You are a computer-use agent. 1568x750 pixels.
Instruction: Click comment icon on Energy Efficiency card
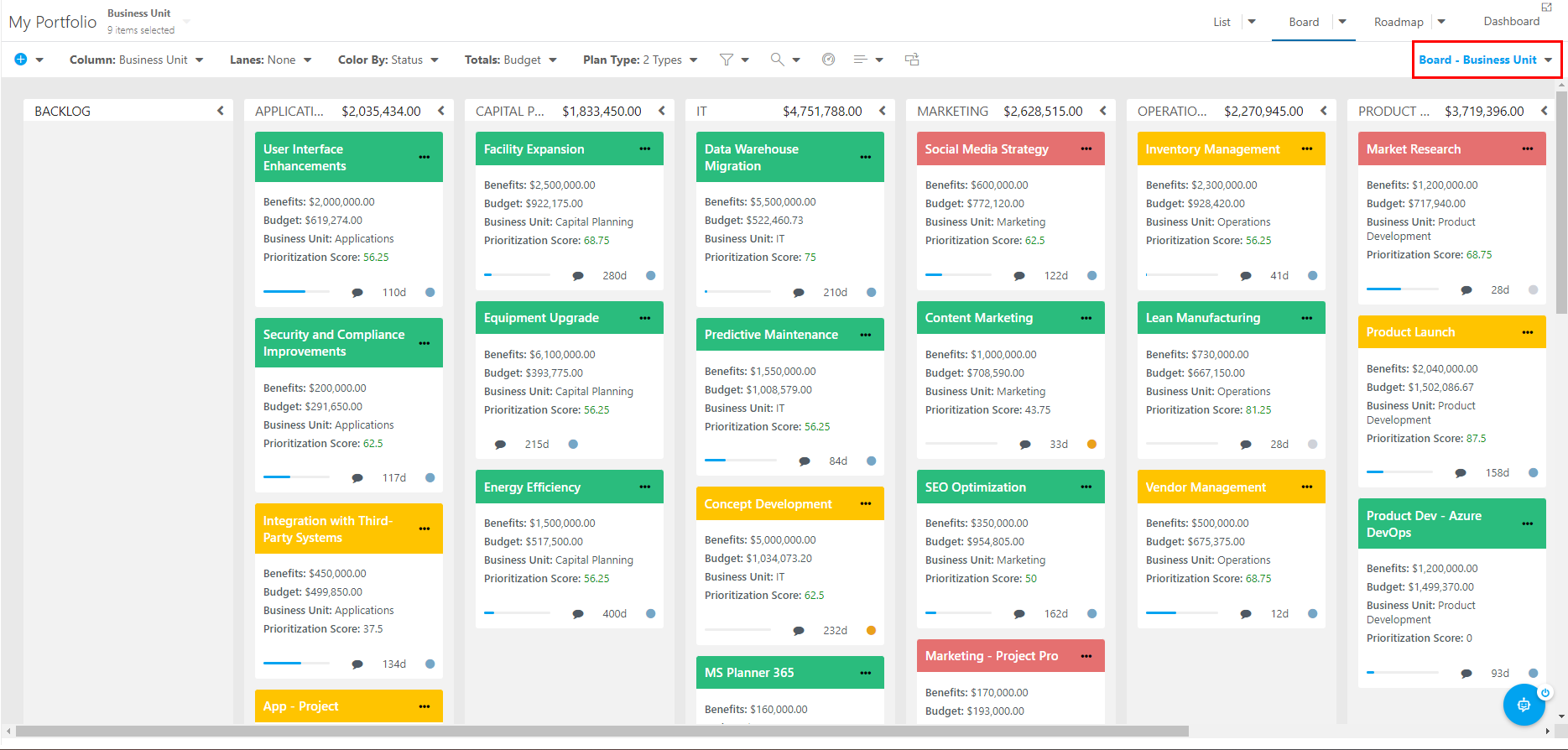578,614
